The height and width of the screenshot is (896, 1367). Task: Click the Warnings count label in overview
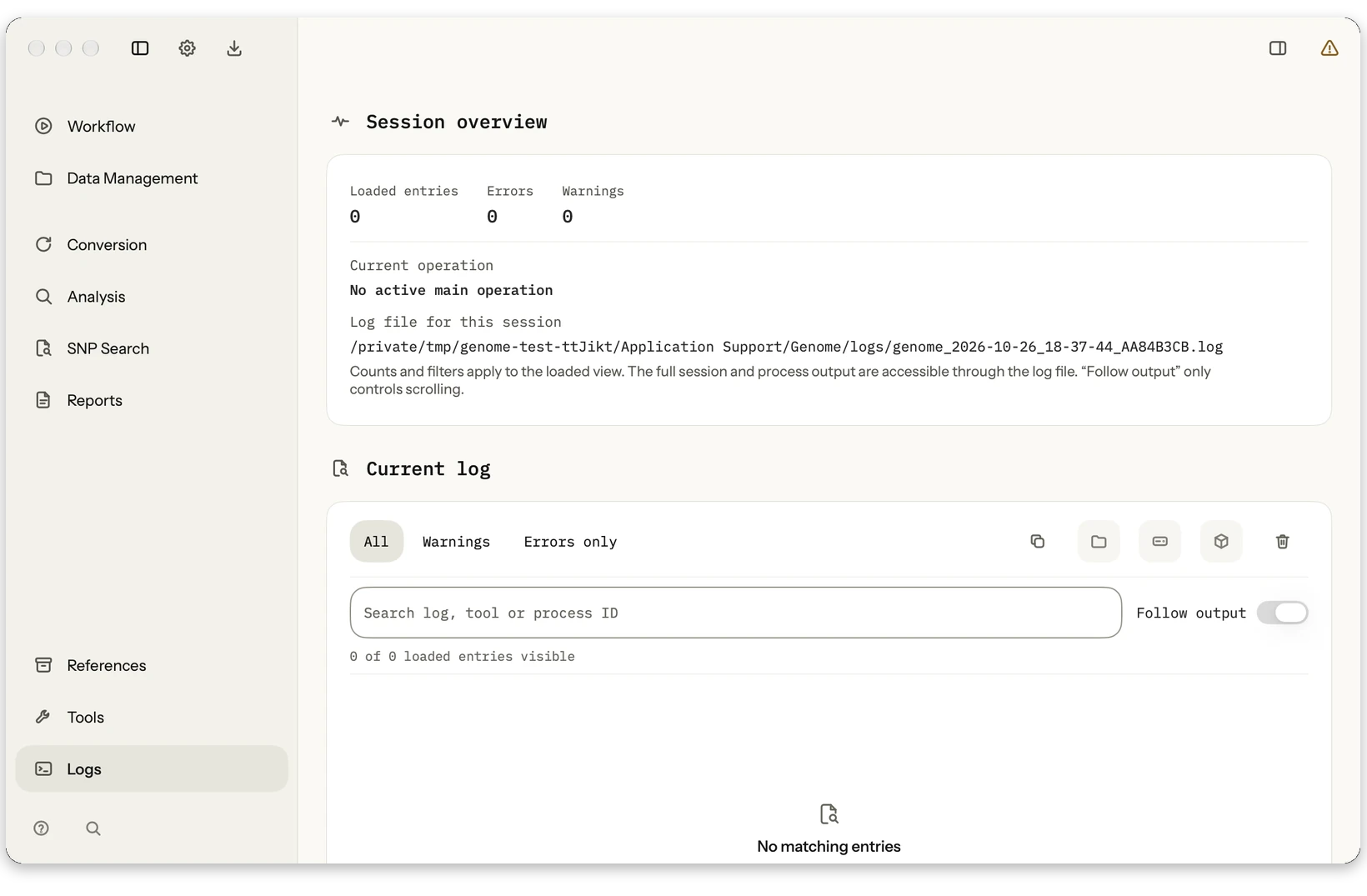[x=593, y=191]
